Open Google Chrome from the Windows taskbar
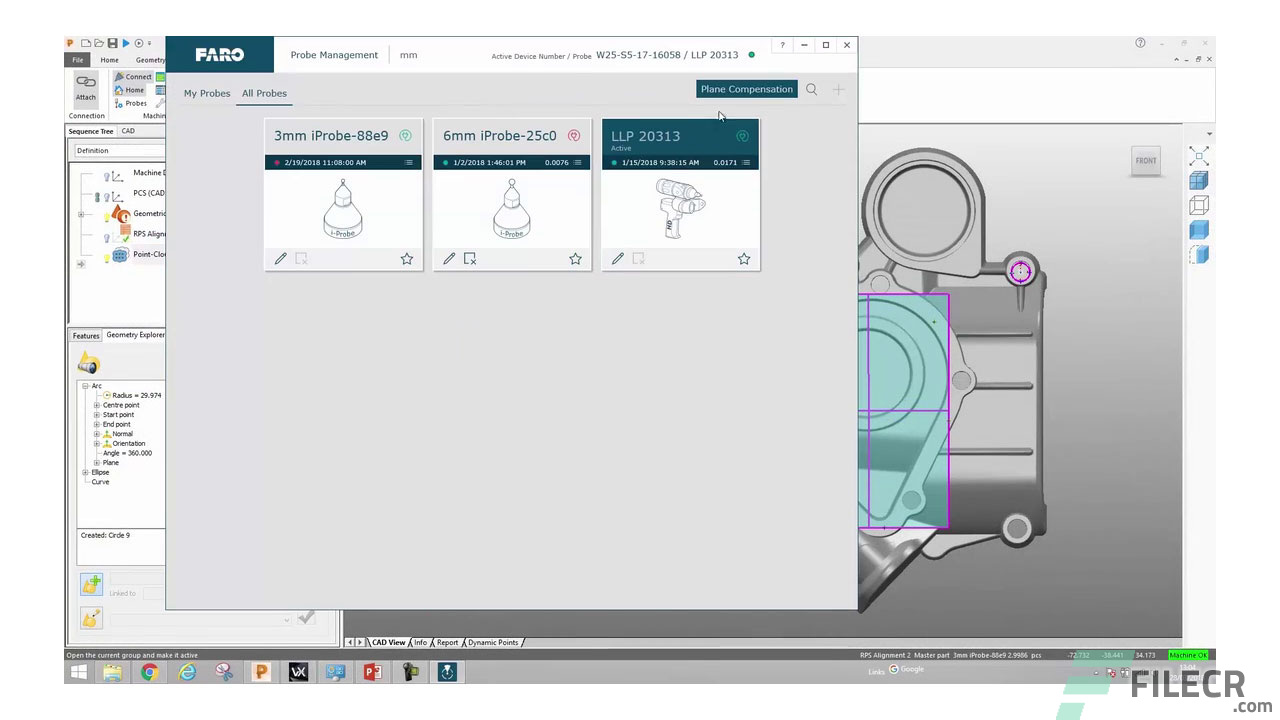 pyautogui.click(x=150, y=672)
